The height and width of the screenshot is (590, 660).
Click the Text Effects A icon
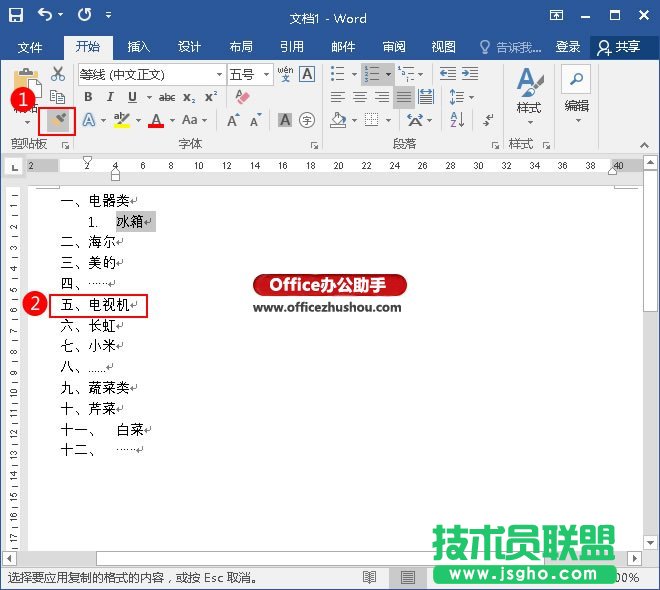click(x=89, y=120)
